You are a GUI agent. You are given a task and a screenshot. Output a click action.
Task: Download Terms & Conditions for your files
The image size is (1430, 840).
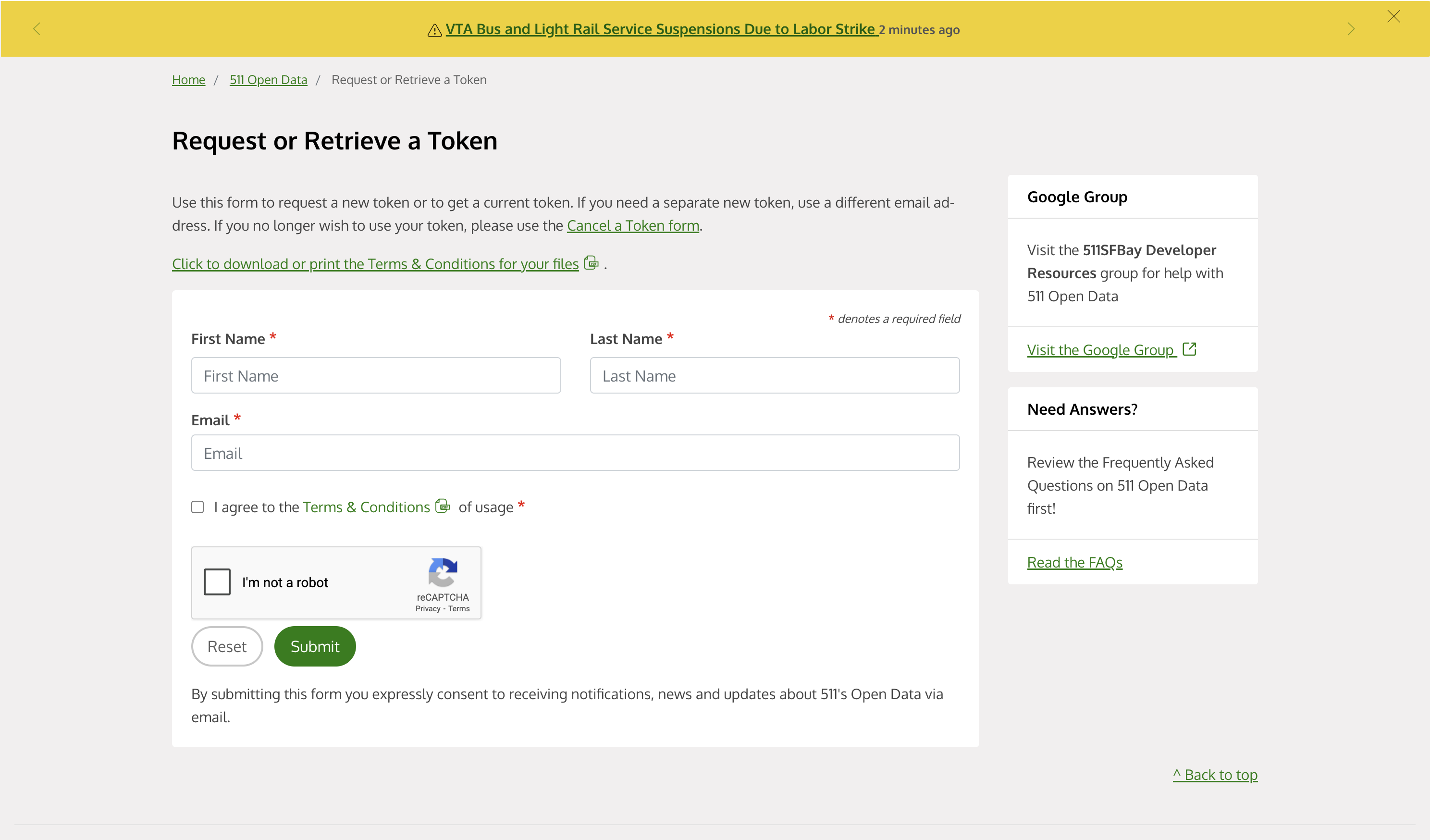375,264
